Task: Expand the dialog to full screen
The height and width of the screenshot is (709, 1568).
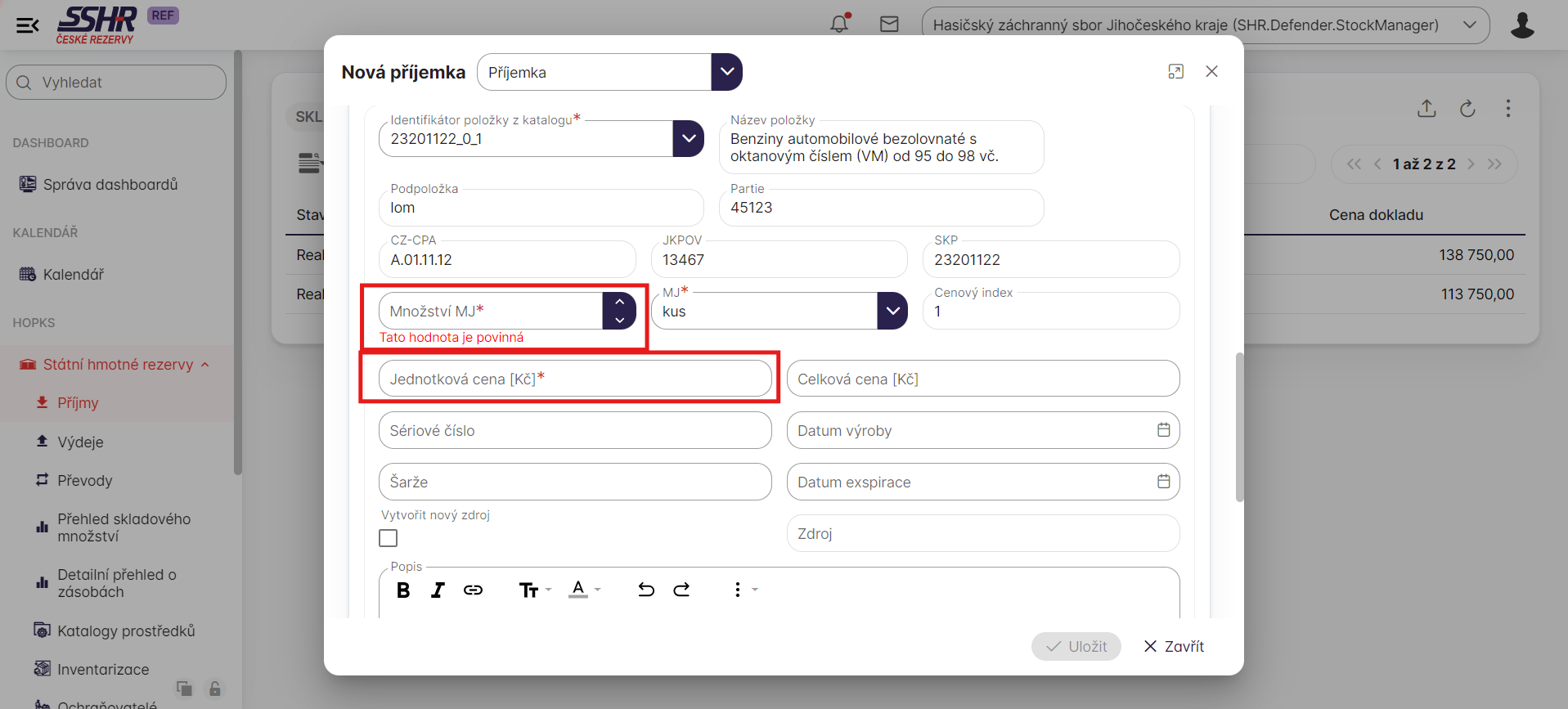Action: 1175,72
